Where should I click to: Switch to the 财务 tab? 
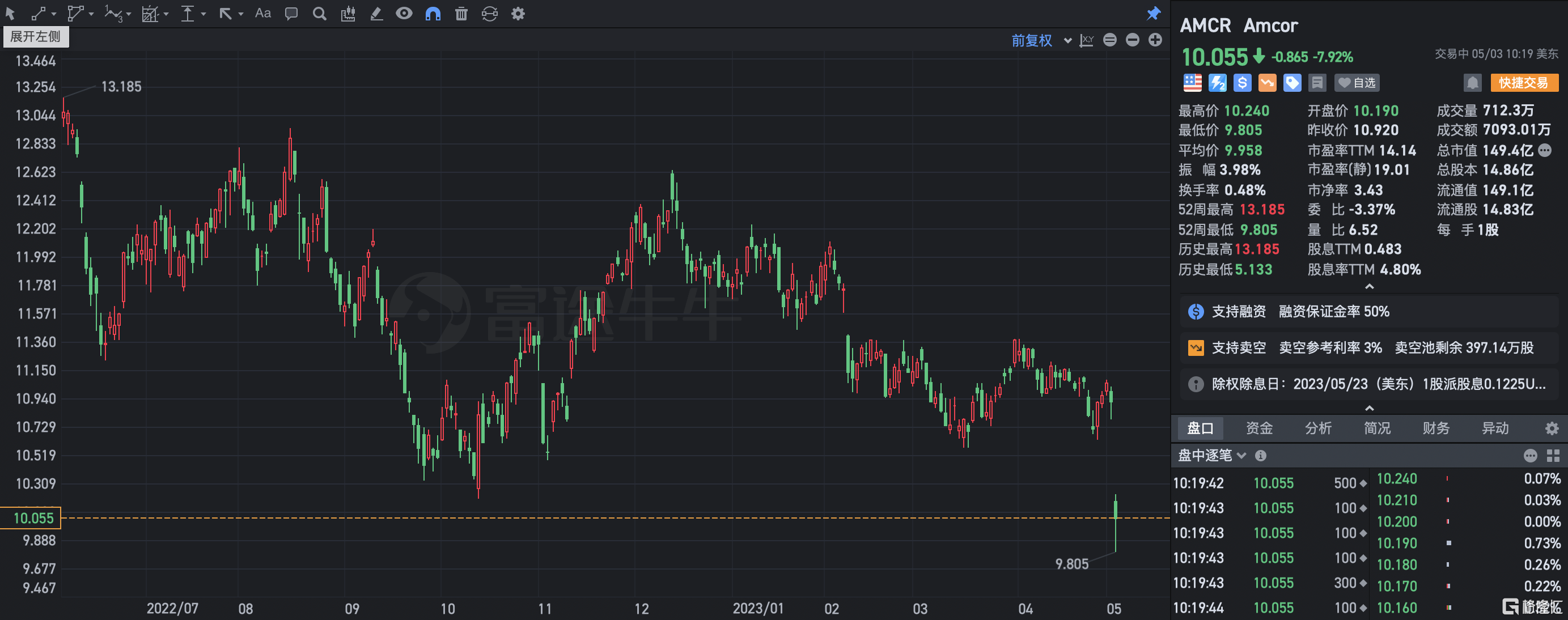pos(1435,428)
